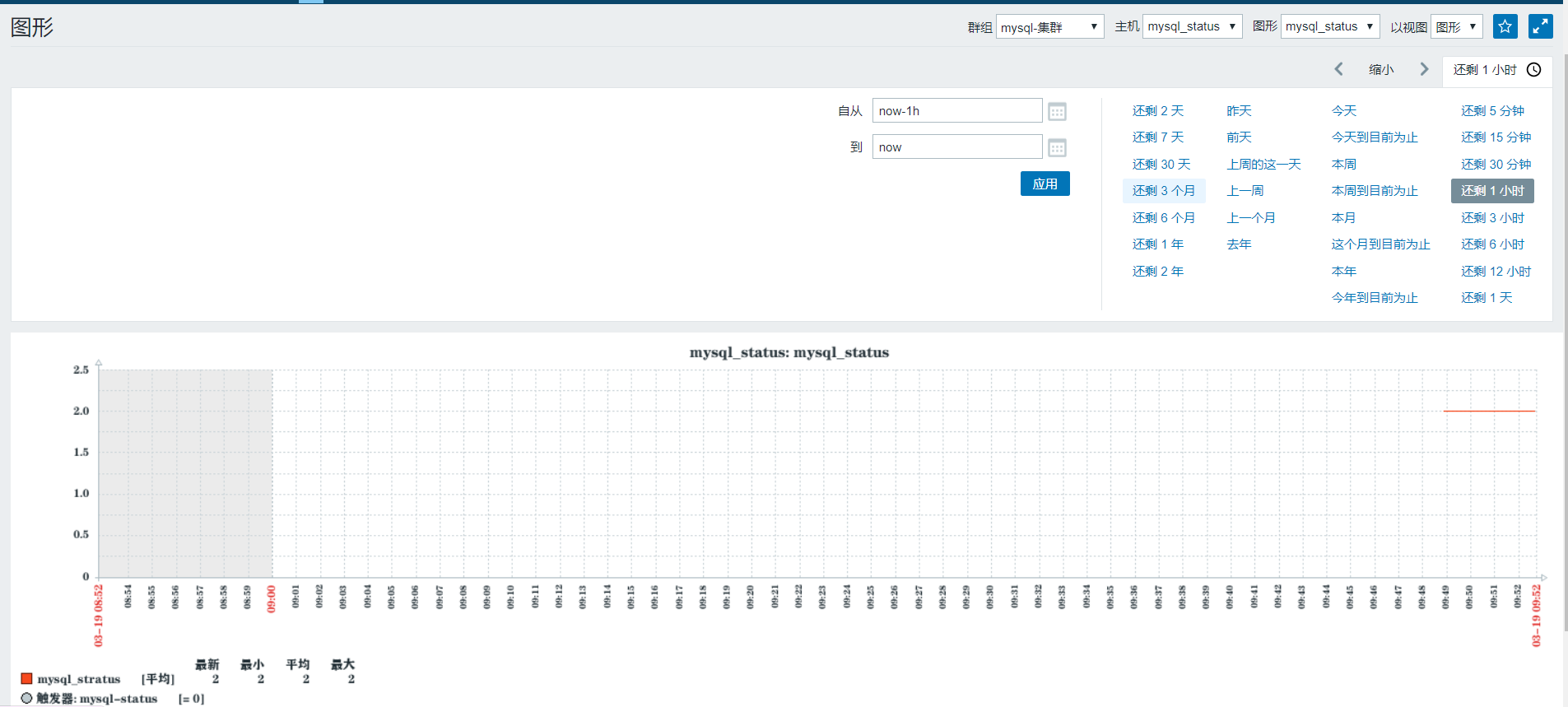
Task: Click the page vertical scrollbar
Action: (1564, 342)
